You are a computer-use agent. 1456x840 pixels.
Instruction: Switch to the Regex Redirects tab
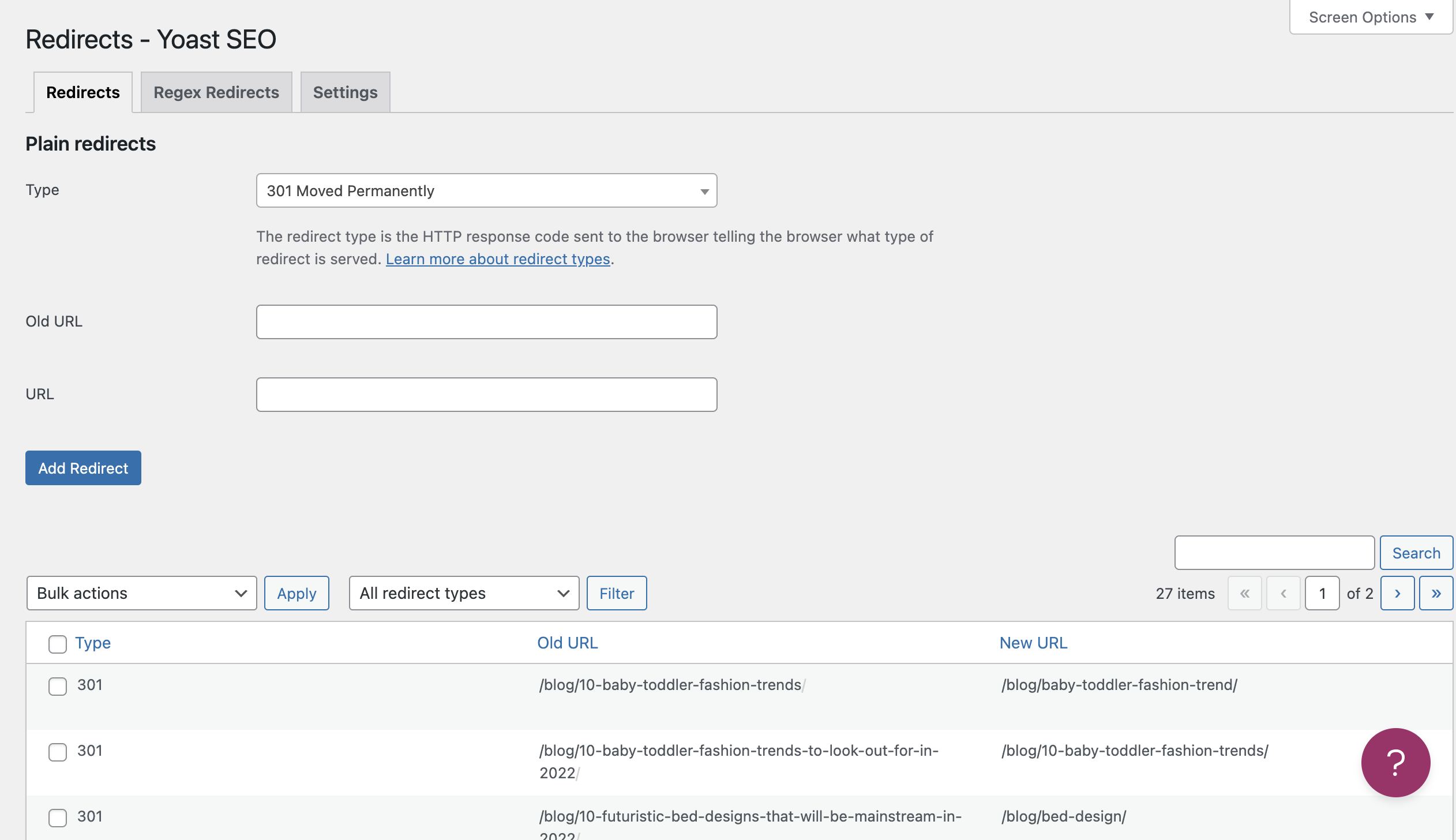216,92
